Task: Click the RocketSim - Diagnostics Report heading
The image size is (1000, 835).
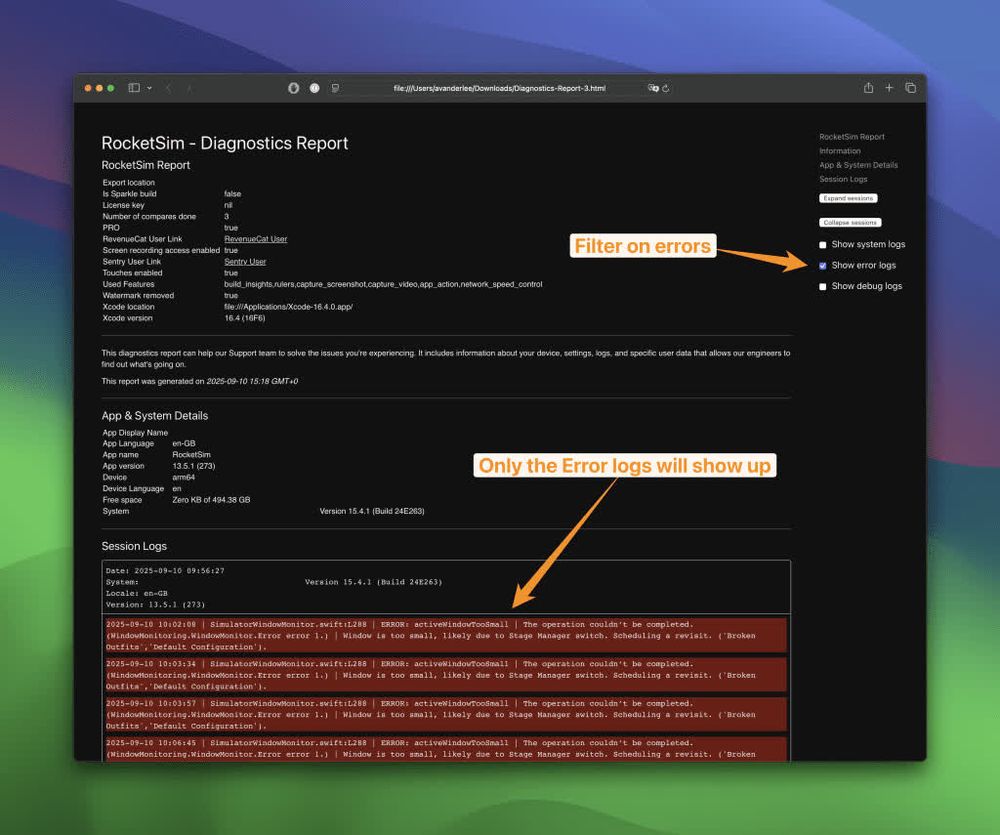Action: (x=224, y=143)
